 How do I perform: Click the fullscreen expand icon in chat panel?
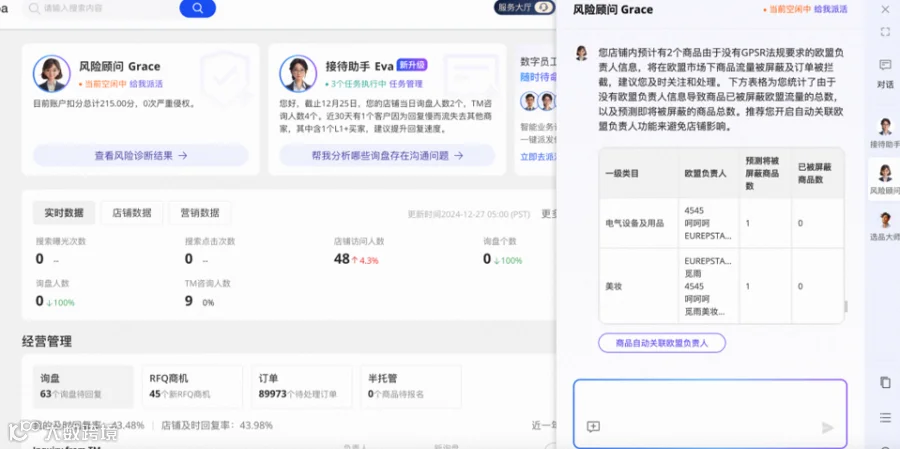point(885,32)
